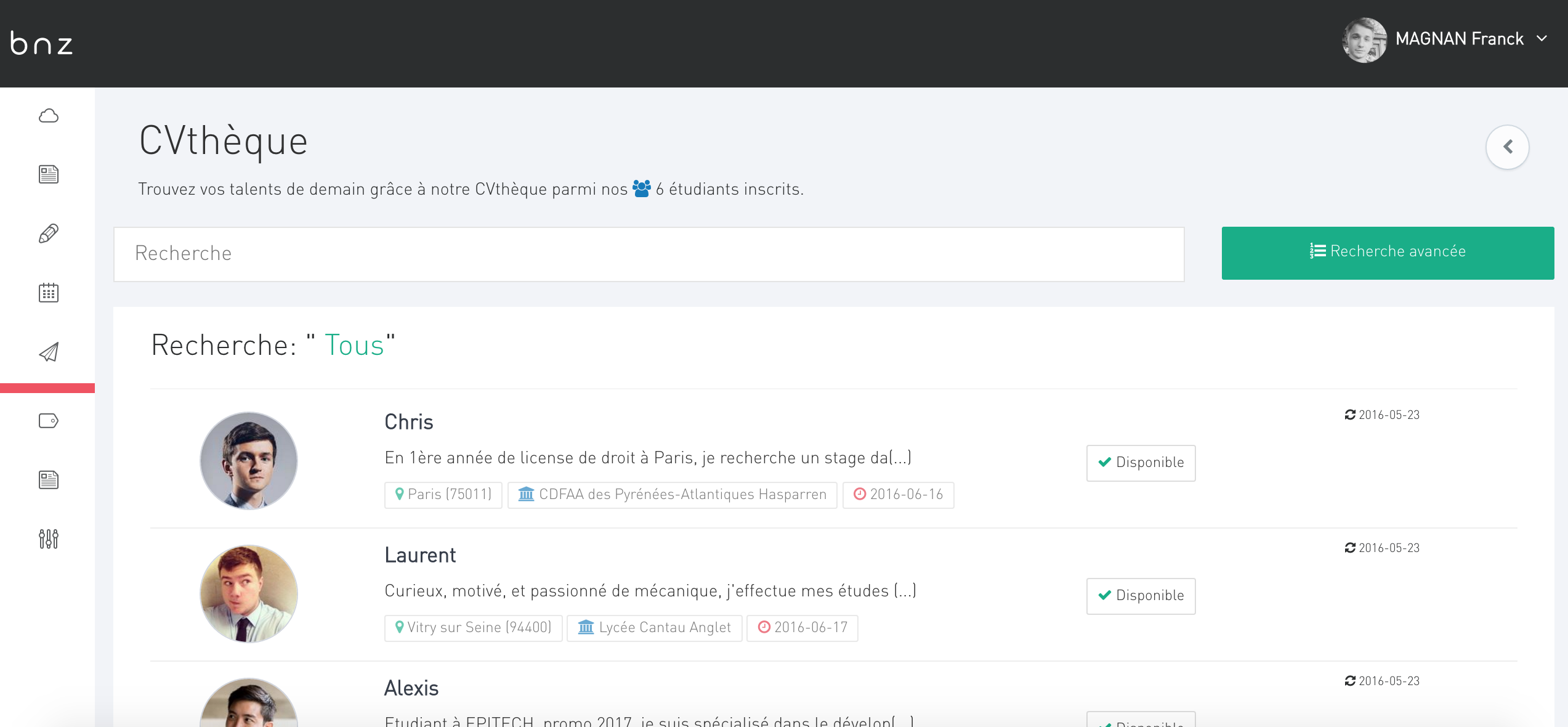Open the tag icon in sidebar

tap(48, 421)
